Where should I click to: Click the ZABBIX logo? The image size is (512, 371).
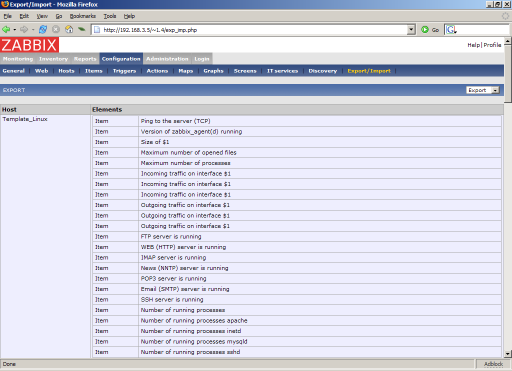29,45
